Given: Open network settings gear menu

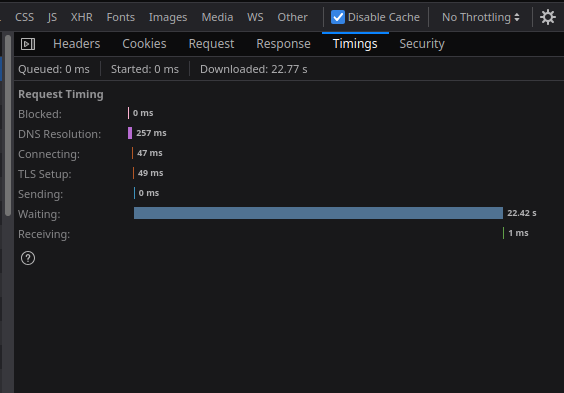Looking at the screenshot, I should click(547, 17).
